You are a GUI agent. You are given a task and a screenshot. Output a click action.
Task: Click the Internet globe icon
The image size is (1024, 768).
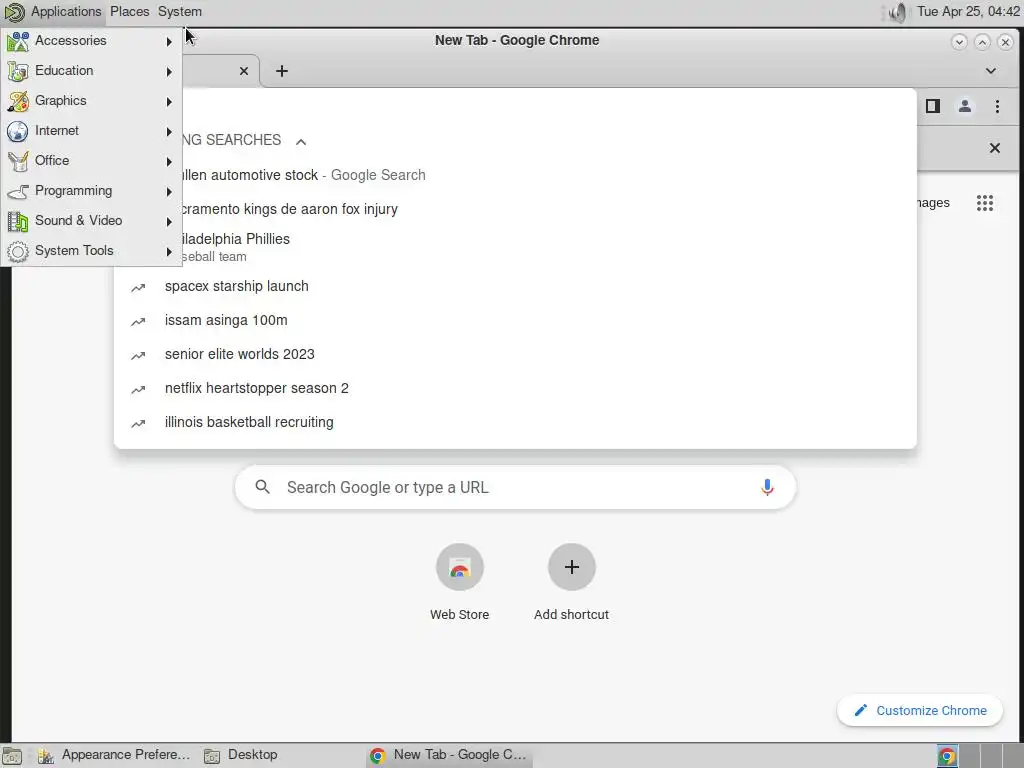tap(18, 131)
